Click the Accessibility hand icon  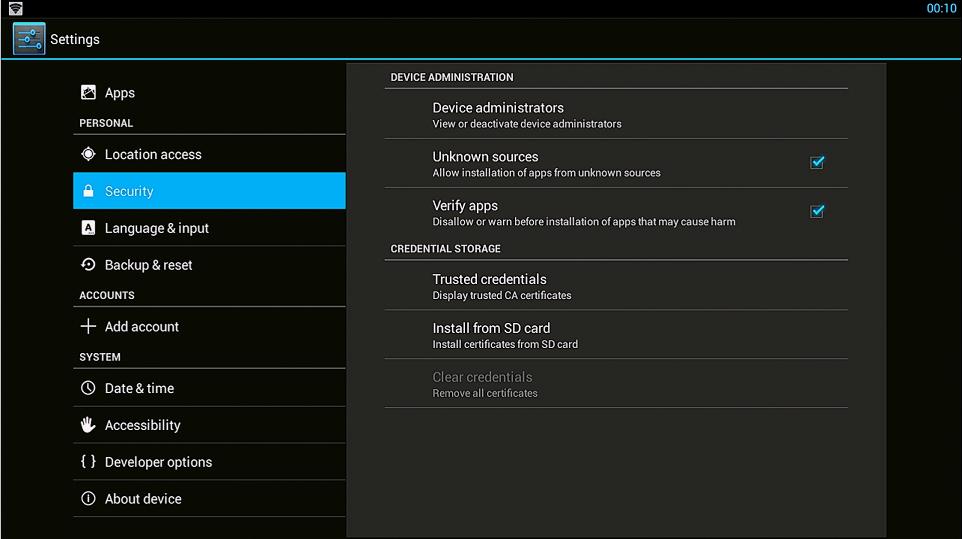coord(88,424)
